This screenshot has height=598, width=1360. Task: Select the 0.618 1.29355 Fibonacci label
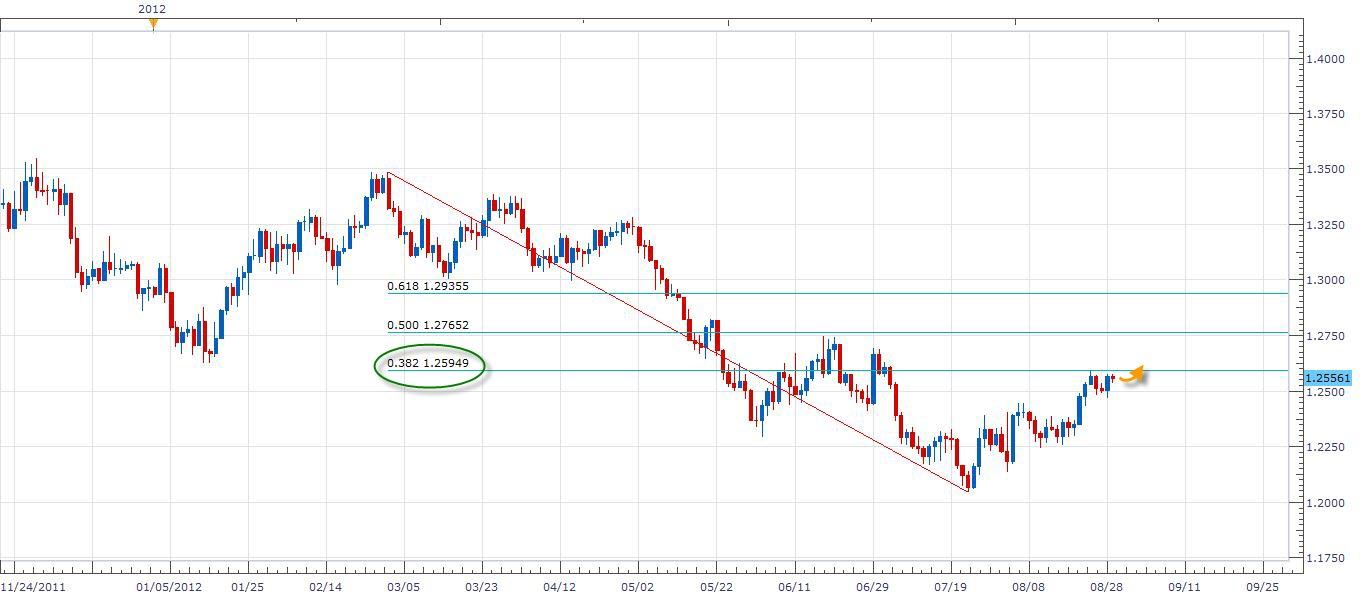coord(428,286)
